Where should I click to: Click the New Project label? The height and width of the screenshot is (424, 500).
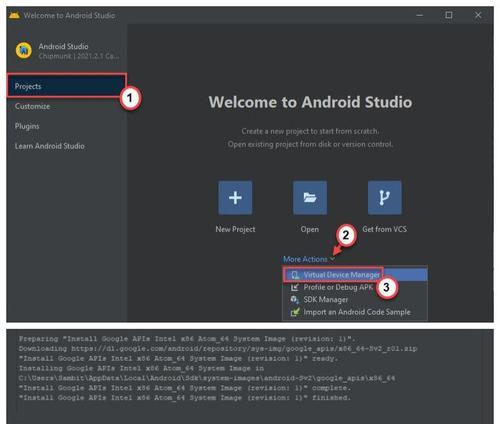tap(235, 229)
